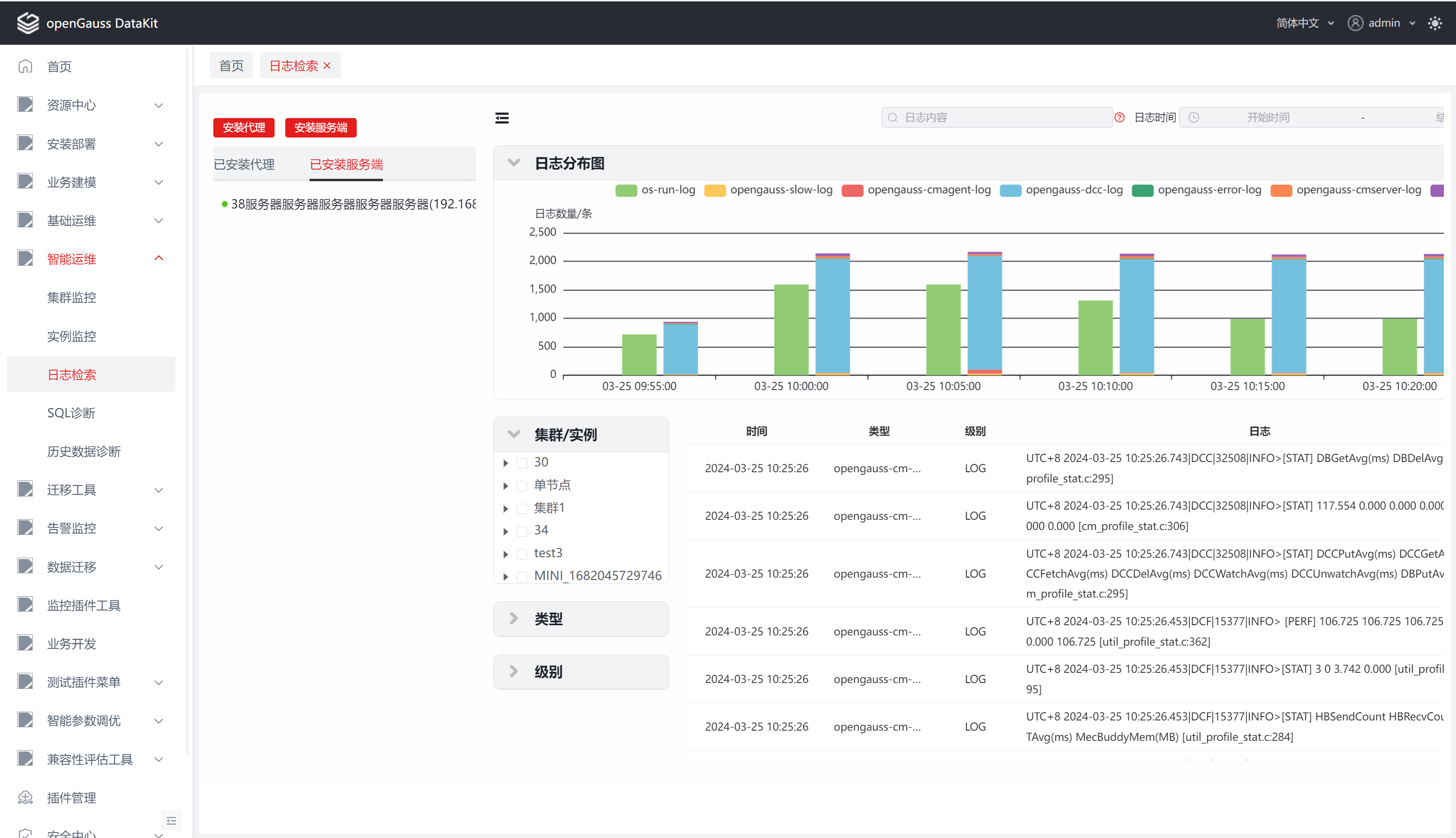The image size is (1456, 838).
Task: Click the 插件管理 plugin icon
Action: click(25, 797)
